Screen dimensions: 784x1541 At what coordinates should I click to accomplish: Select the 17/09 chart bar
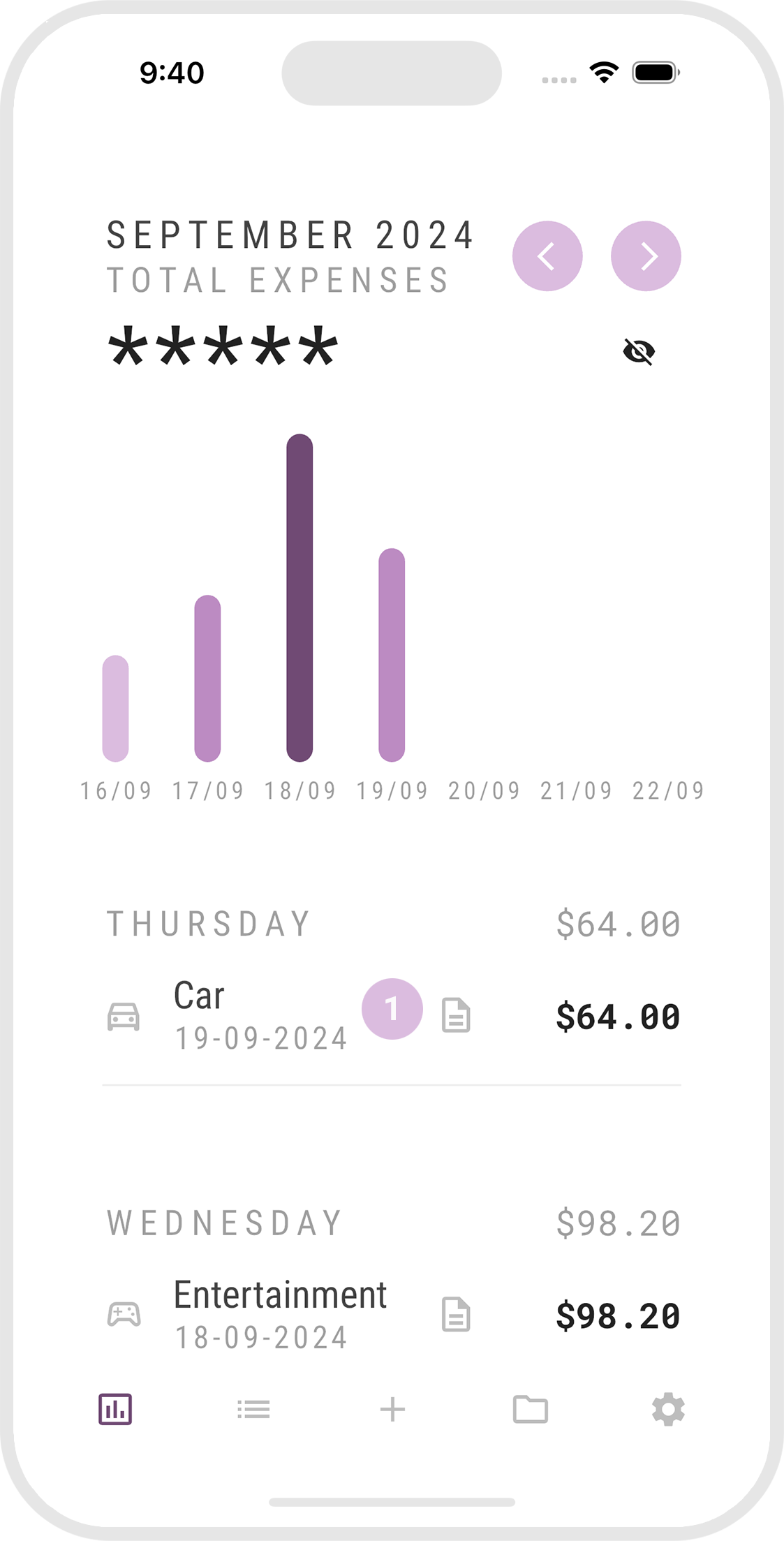(207, 678)
